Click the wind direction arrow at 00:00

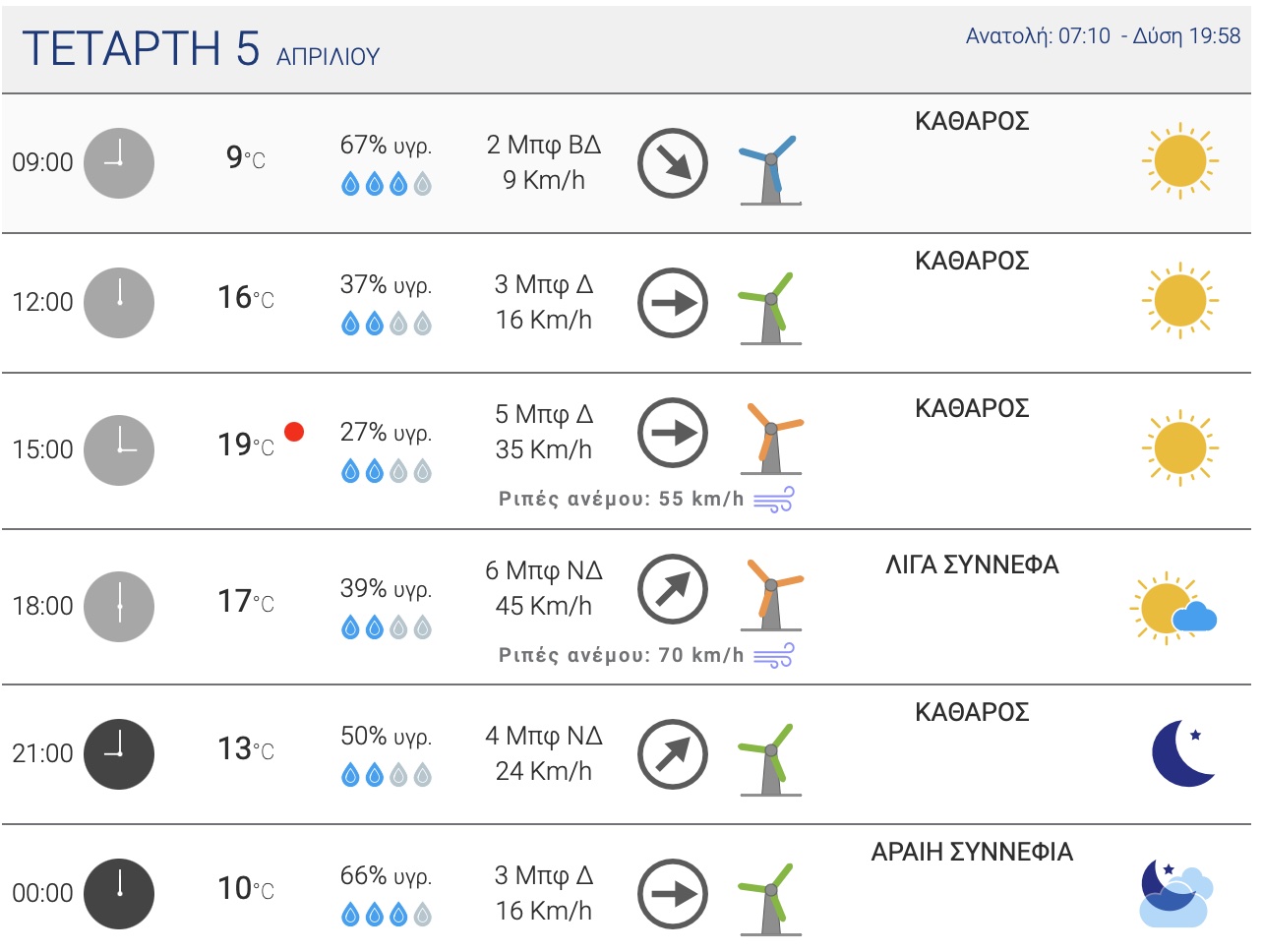673,894
